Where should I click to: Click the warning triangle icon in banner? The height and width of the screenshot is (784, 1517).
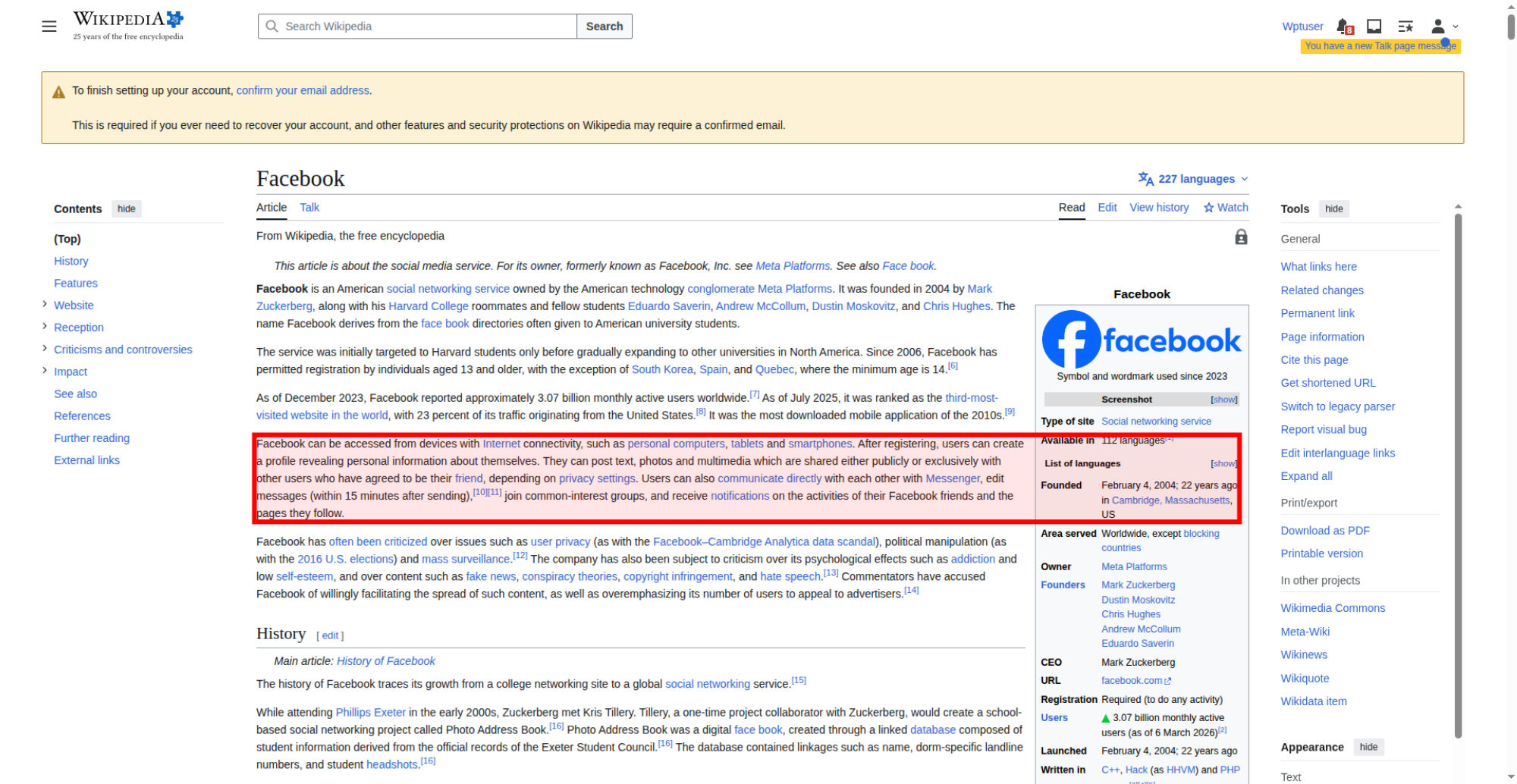(58, 93)
